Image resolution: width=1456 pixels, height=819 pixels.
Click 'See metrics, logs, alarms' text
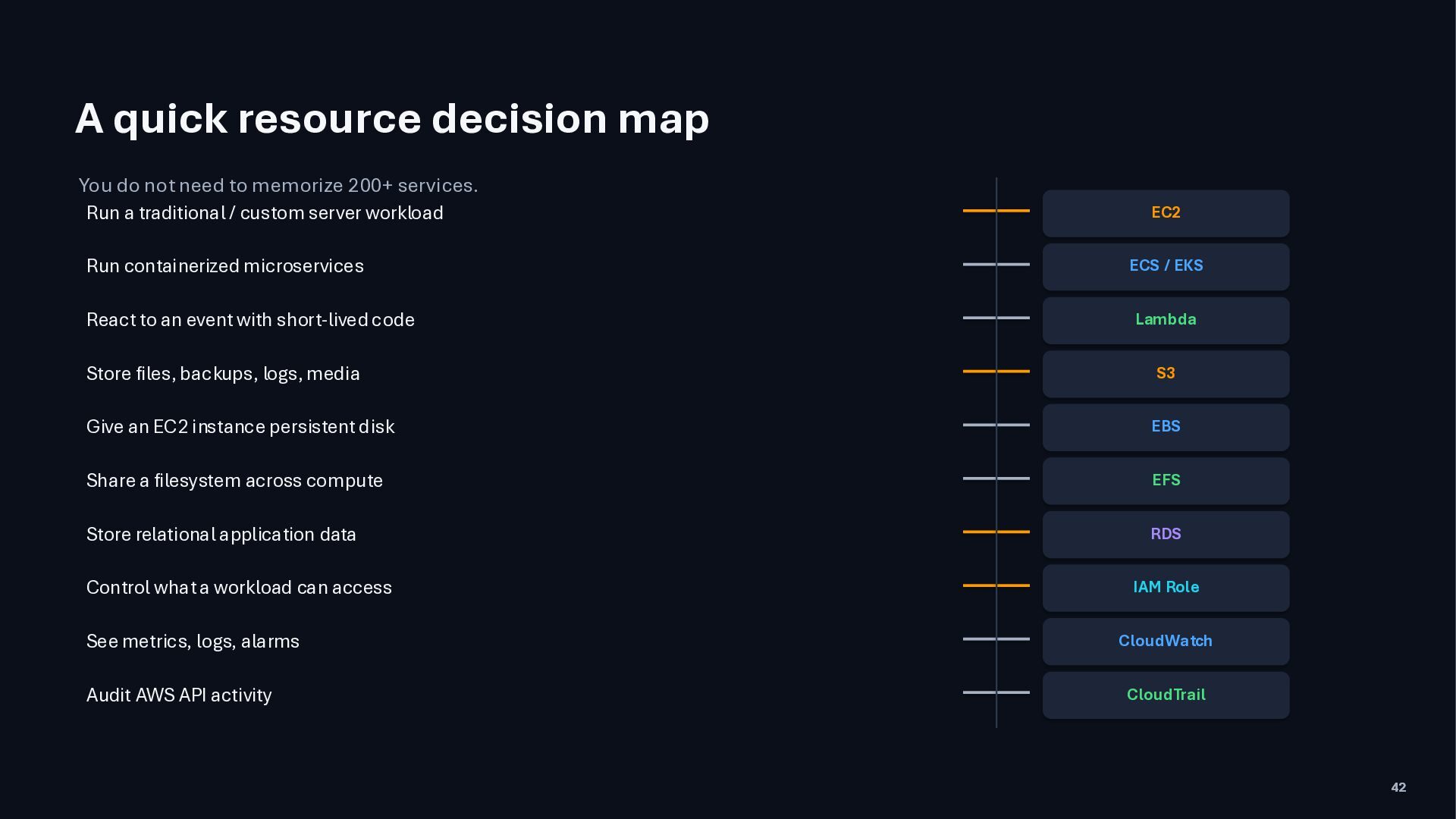[x=193, y=642]
